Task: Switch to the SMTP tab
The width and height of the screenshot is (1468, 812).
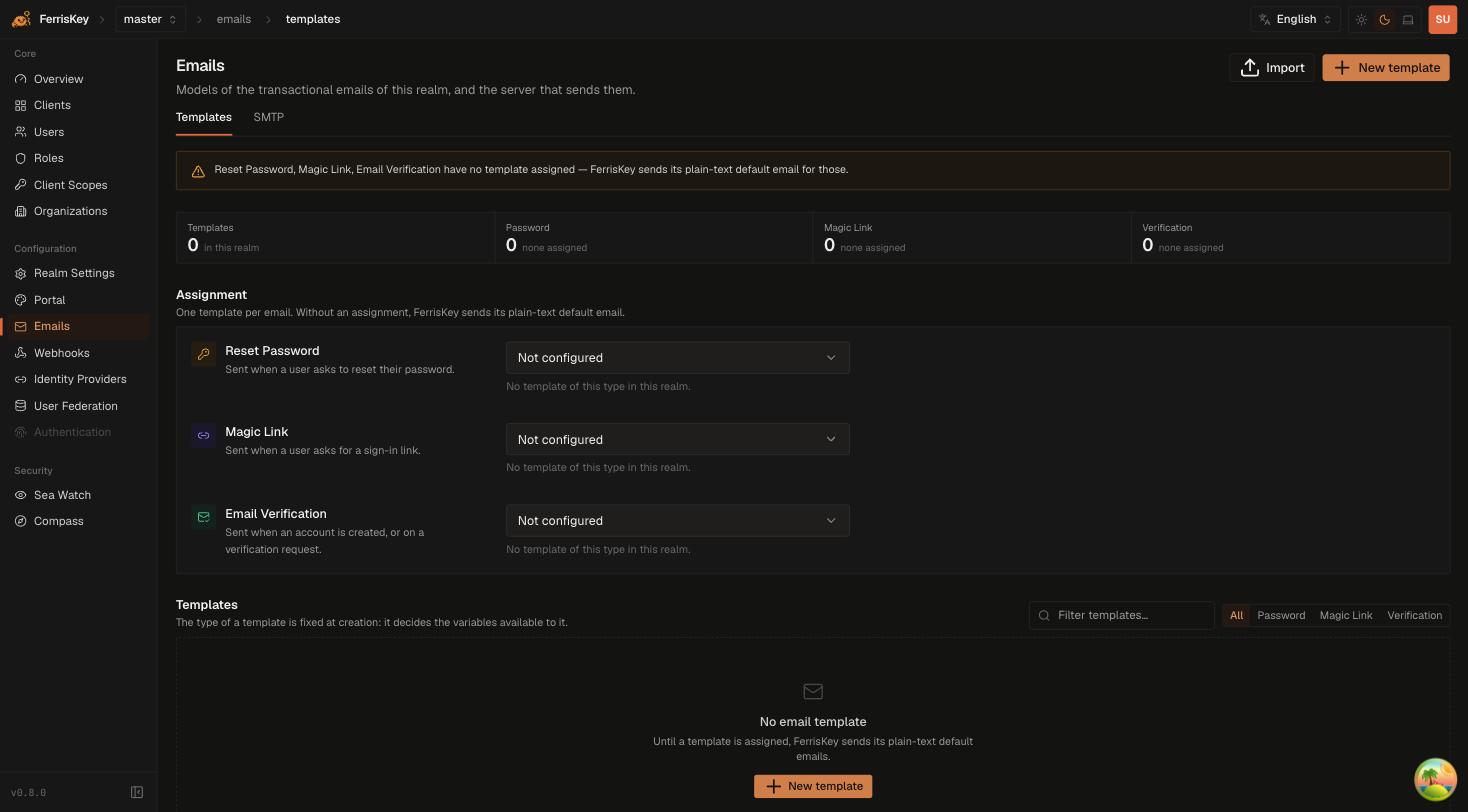Action: (x=269, y=117)
